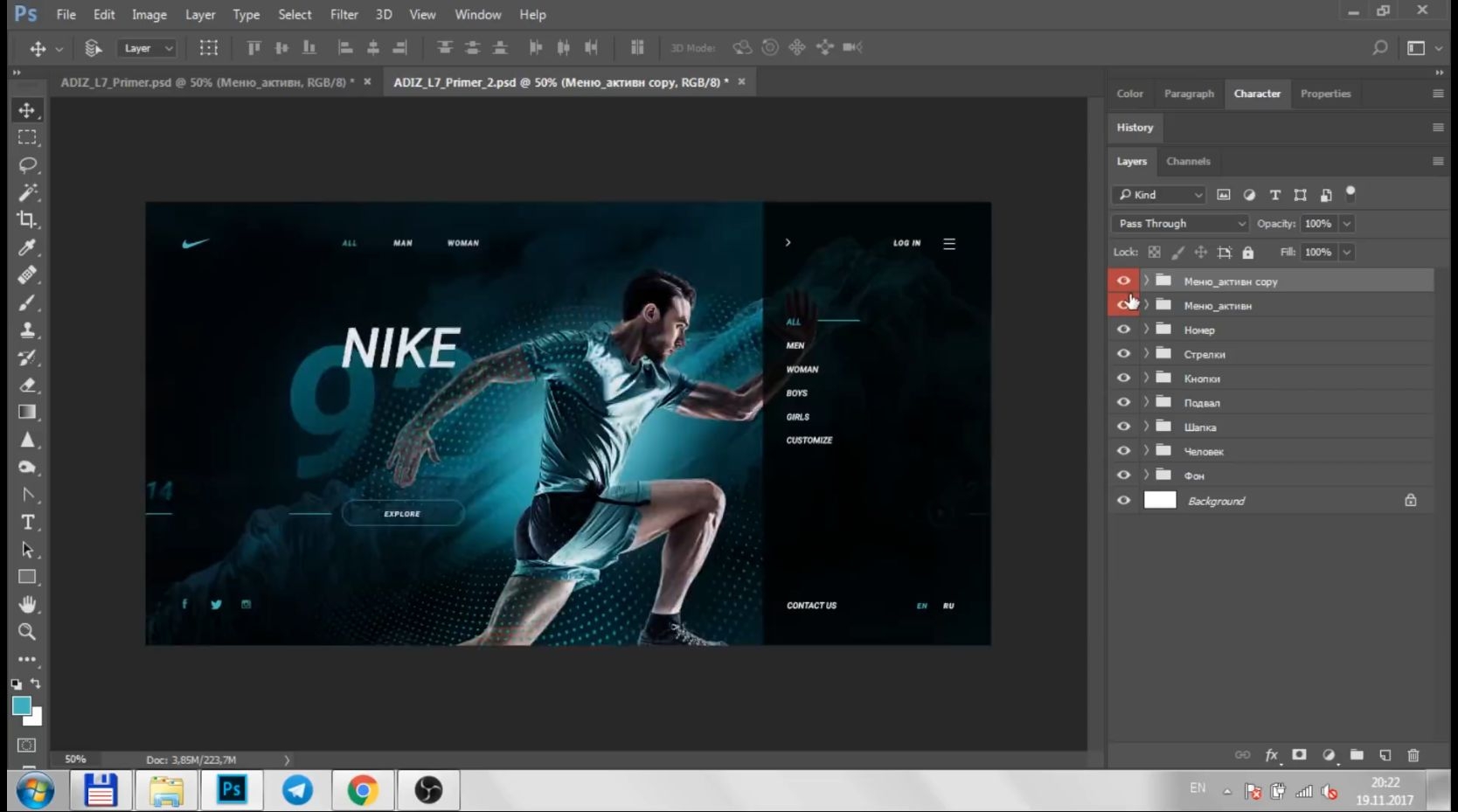Create a new layer icon

(x=1385, y=755)
